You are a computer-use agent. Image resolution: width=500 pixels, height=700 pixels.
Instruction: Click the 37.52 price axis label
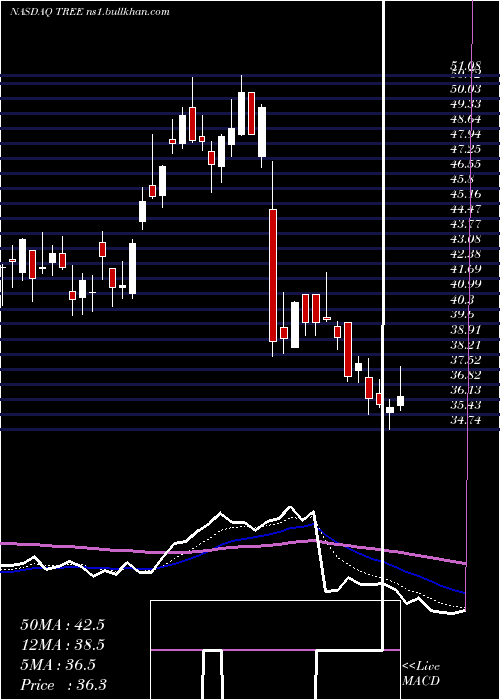click(465, 360)
